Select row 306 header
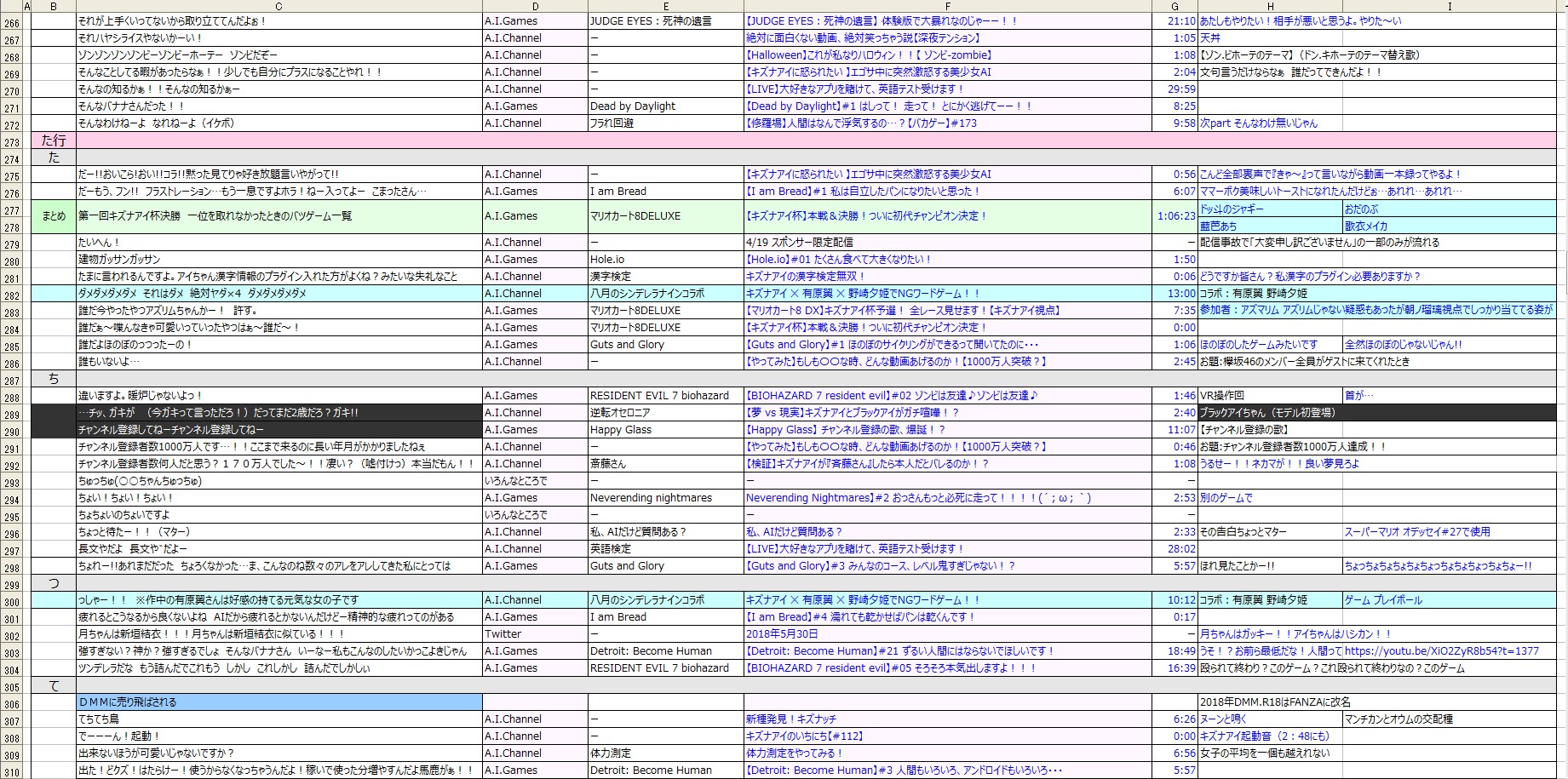Screen dimensions: 1568x779 tap(11, 702)
